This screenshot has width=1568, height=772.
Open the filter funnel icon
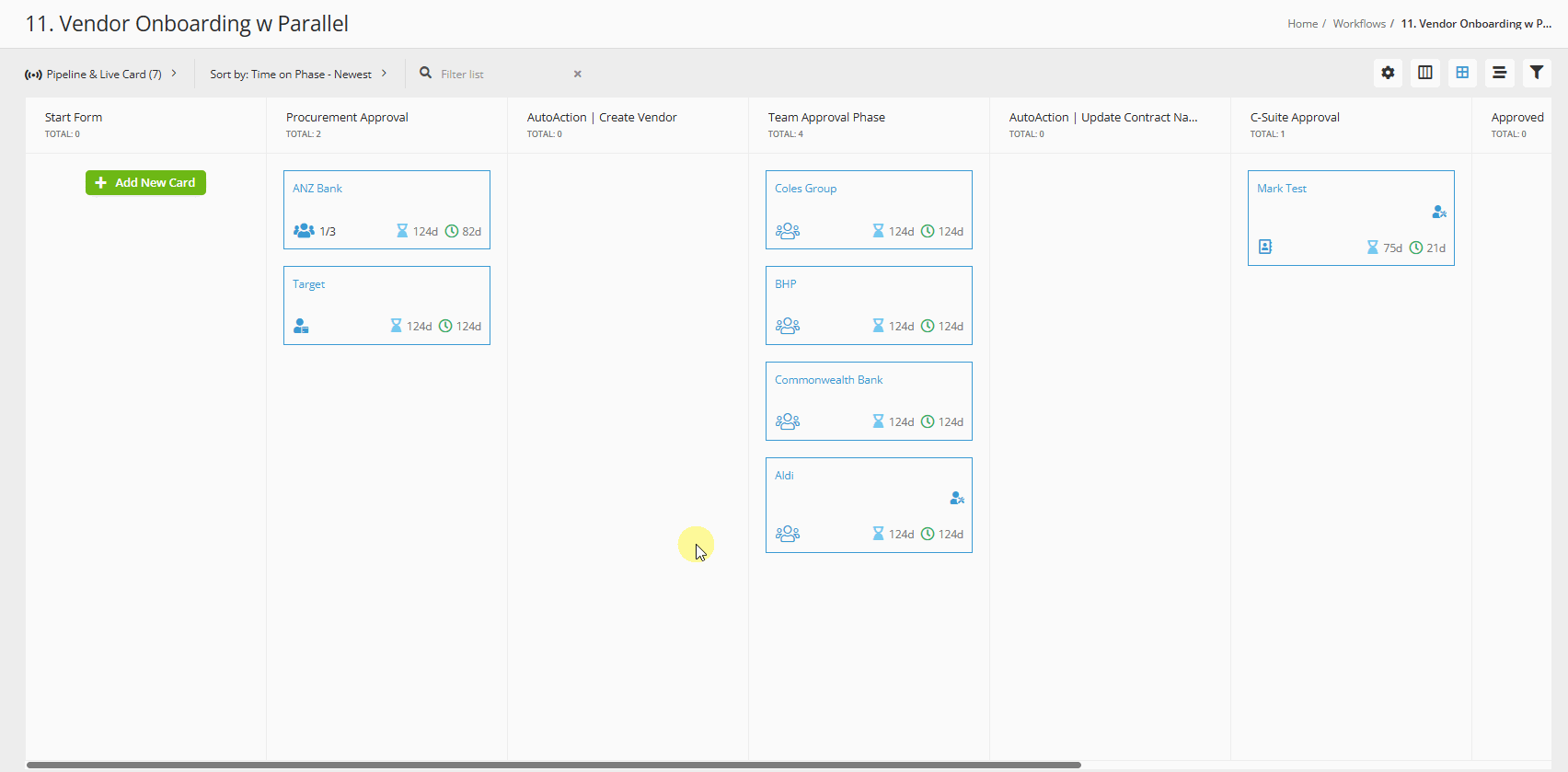click(1536, 73)
